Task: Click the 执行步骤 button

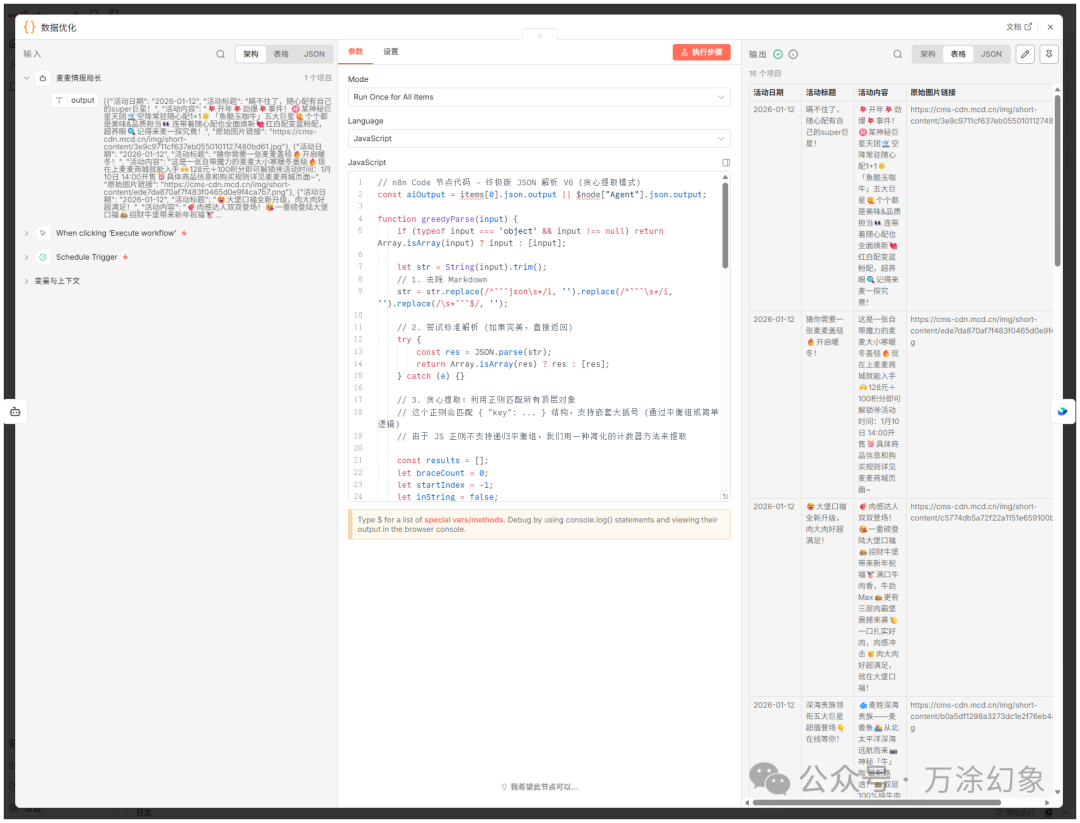Action: pos(701,52)
